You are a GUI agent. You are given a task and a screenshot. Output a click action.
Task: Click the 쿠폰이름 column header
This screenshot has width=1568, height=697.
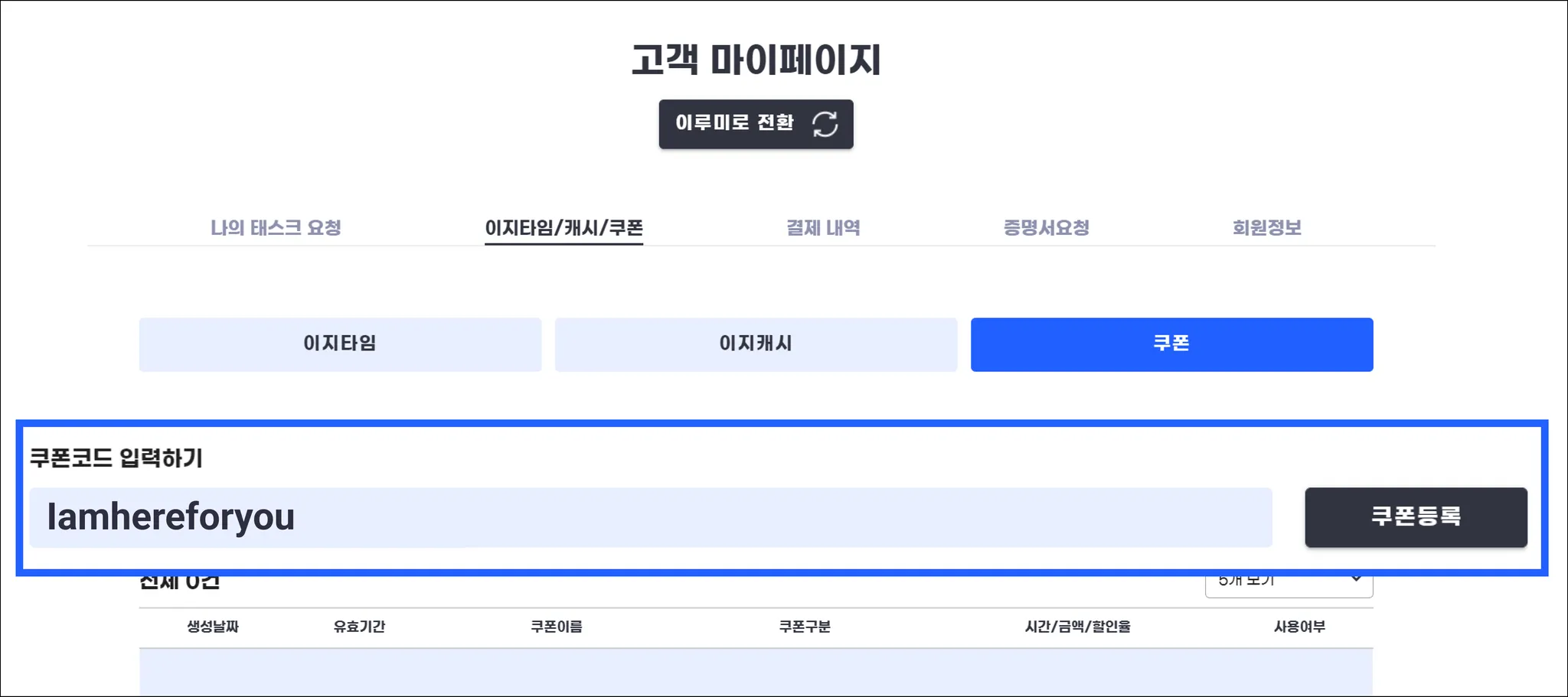click(x=557, y=627)
